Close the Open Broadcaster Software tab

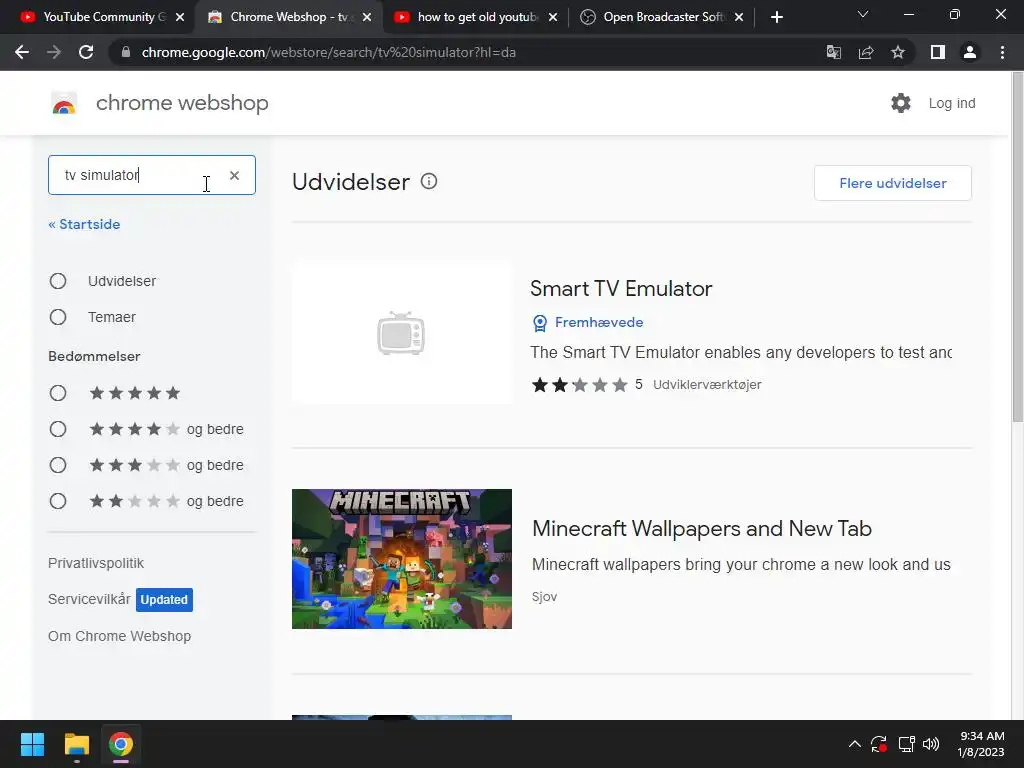pos(739,17)
